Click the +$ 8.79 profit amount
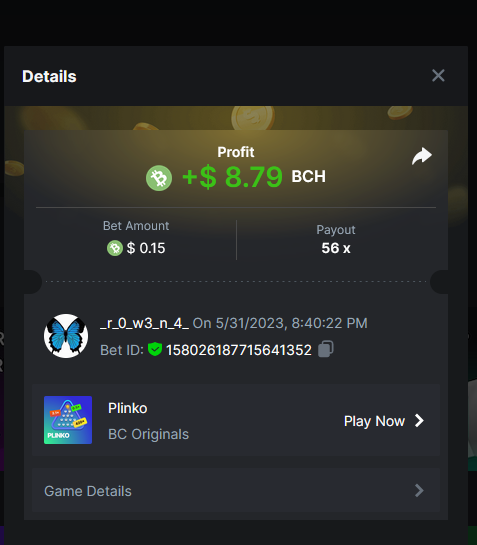 [x=232, y=177]
